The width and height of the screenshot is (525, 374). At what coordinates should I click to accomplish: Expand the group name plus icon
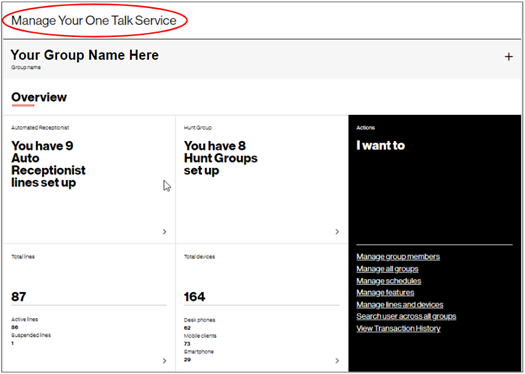coord(509,57)
